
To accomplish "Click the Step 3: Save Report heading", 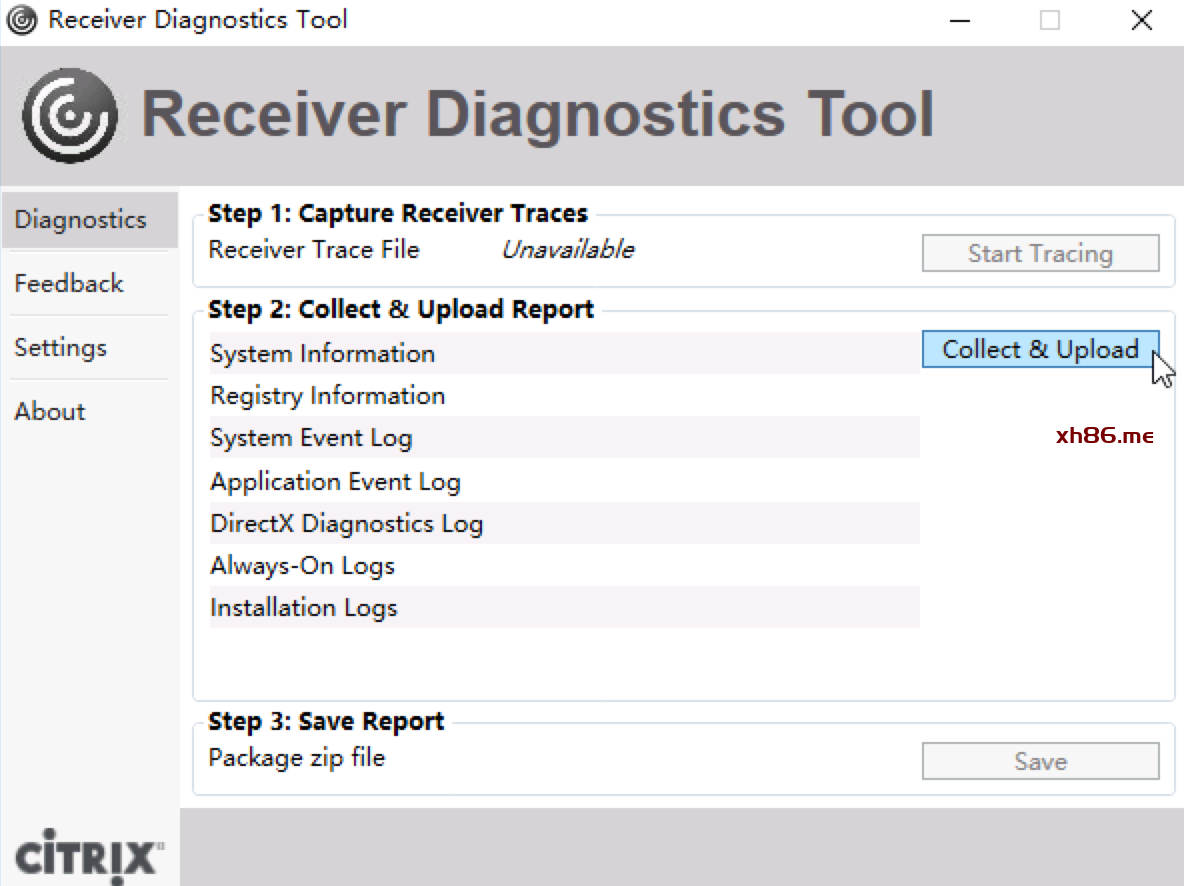I will 326,721.
